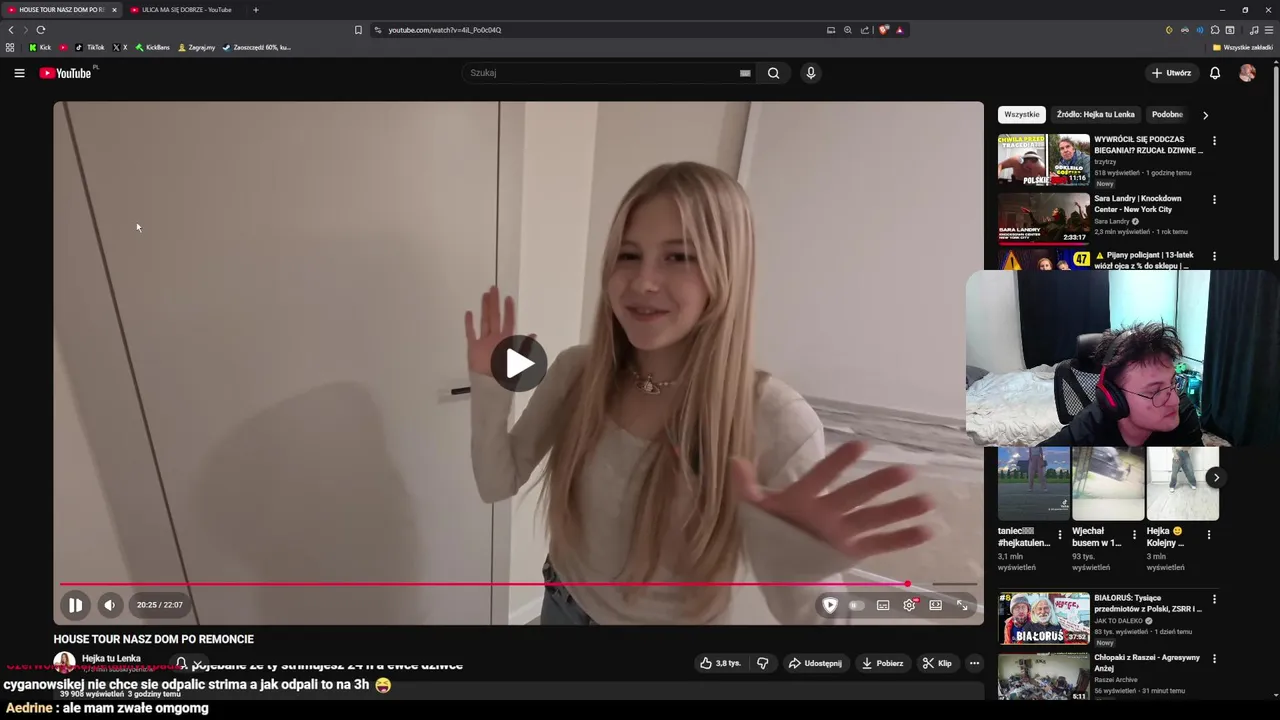Open YouTube notifications bell
Viewport: 1280px width, 720px height.
(x=1215, y=73)
